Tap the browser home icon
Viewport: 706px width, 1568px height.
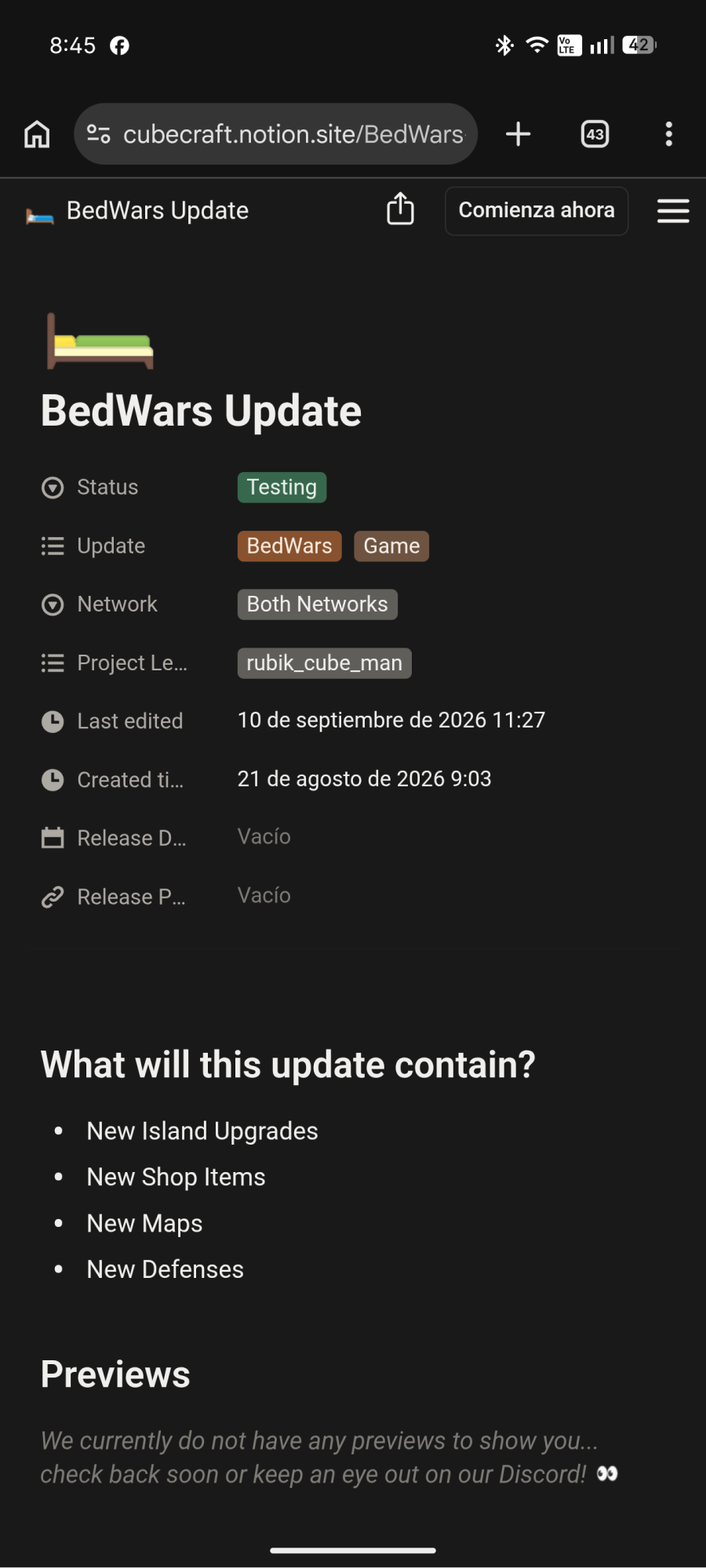pos(37,134)
